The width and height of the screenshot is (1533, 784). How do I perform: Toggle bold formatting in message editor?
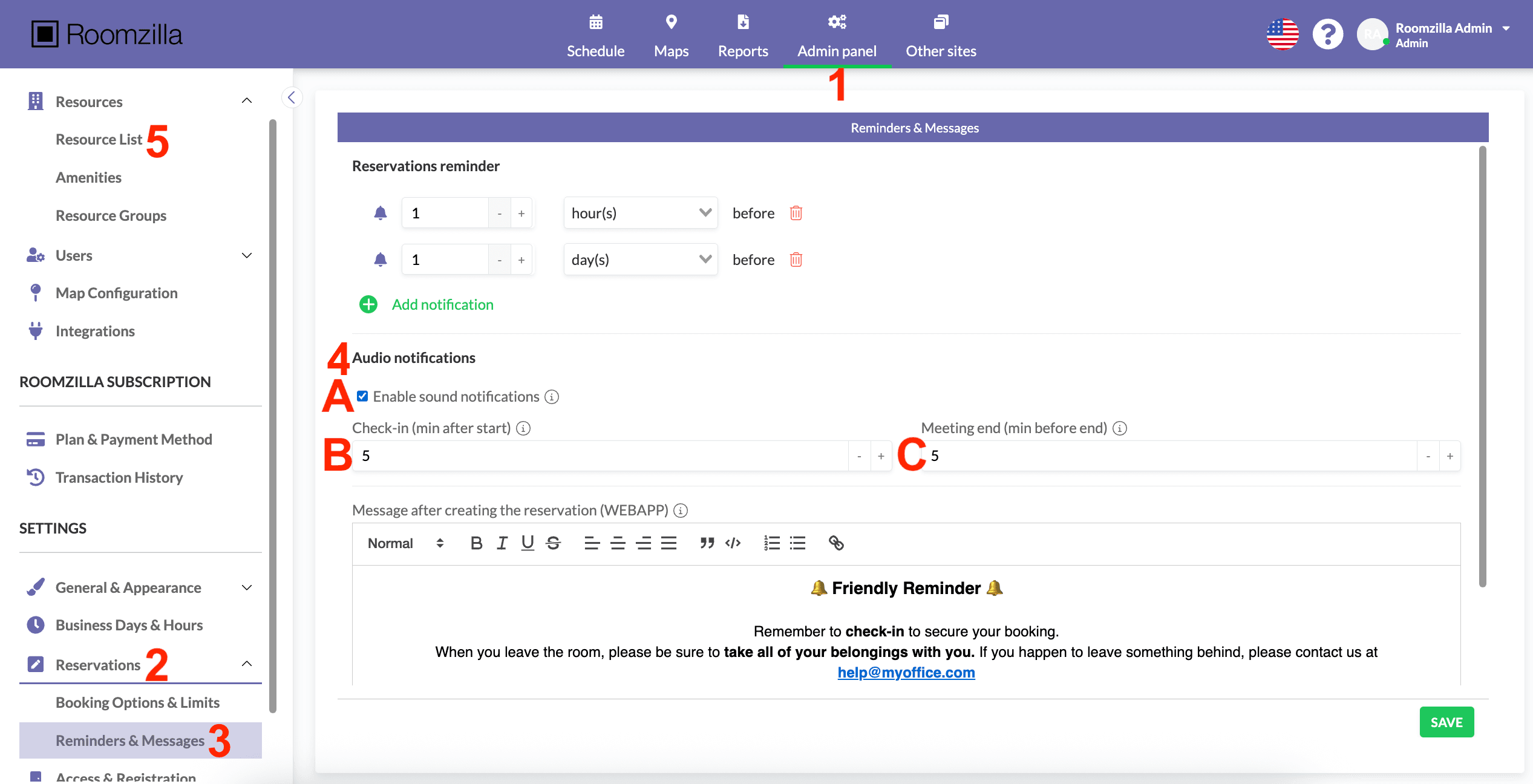(476, 543)
